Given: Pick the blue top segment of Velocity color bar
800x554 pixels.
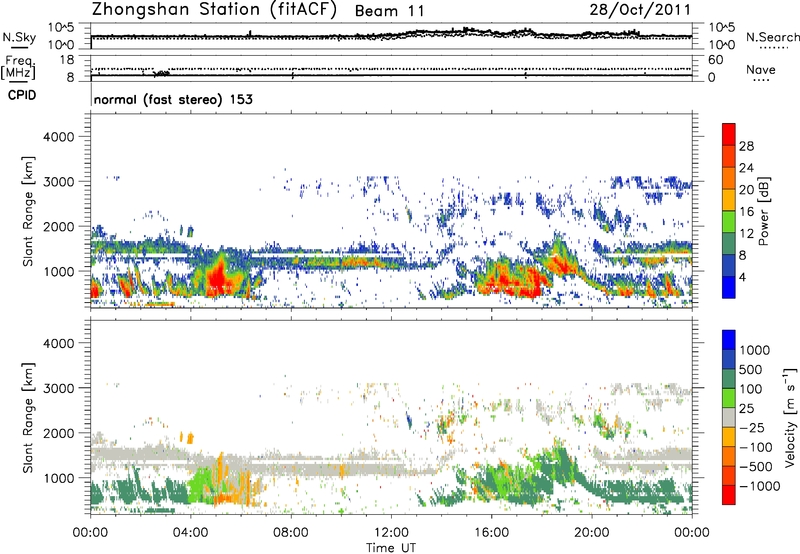Looking at the screenshot, I should click(x=729, y=340).
